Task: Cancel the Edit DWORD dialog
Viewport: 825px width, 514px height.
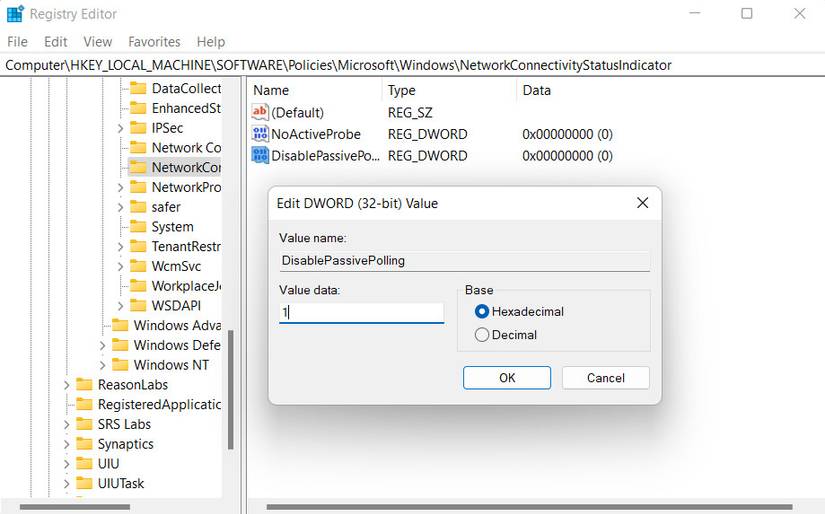Action: (606, 378)
